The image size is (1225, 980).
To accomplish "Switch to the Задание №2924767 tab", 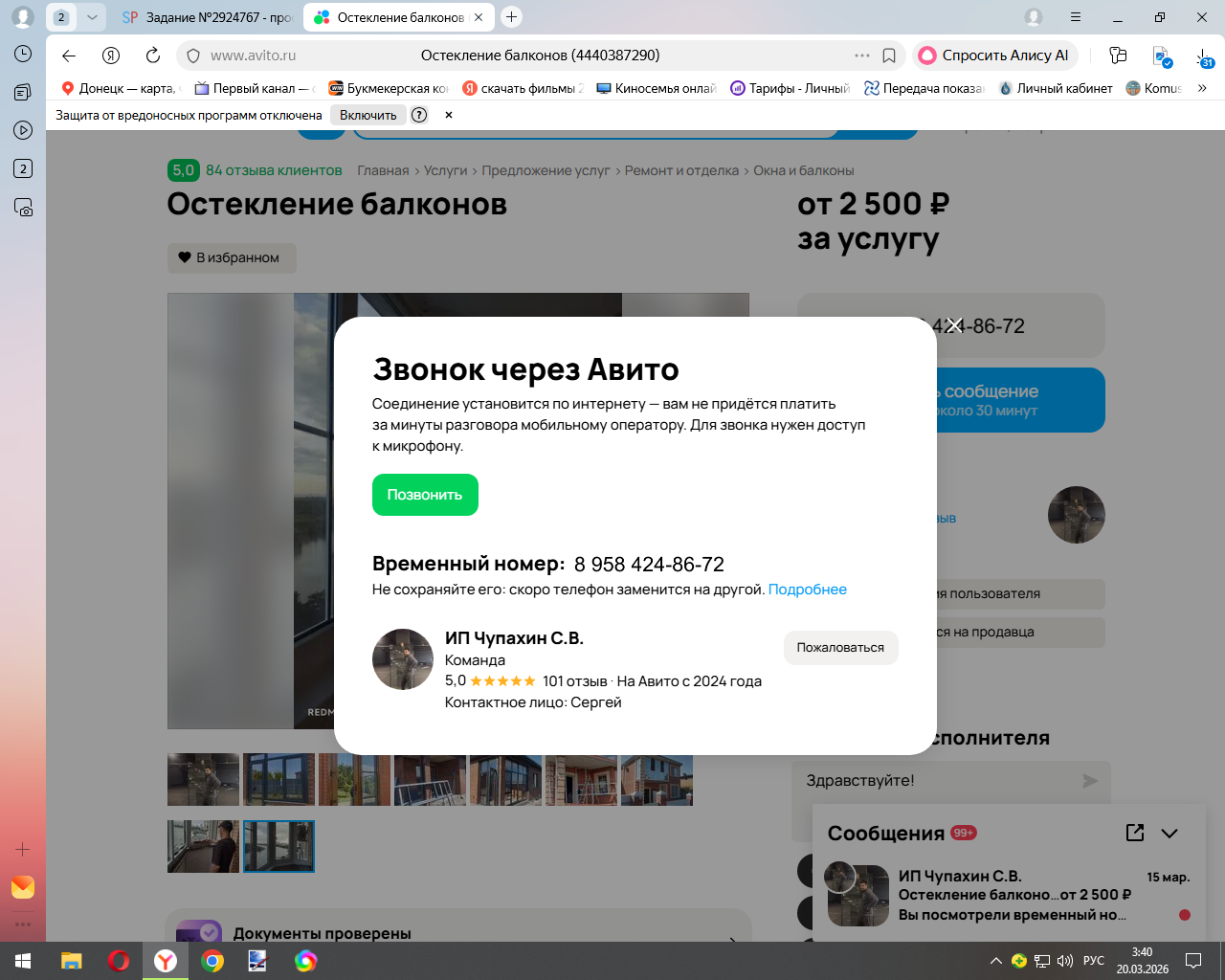I will [x=208, y=17].
